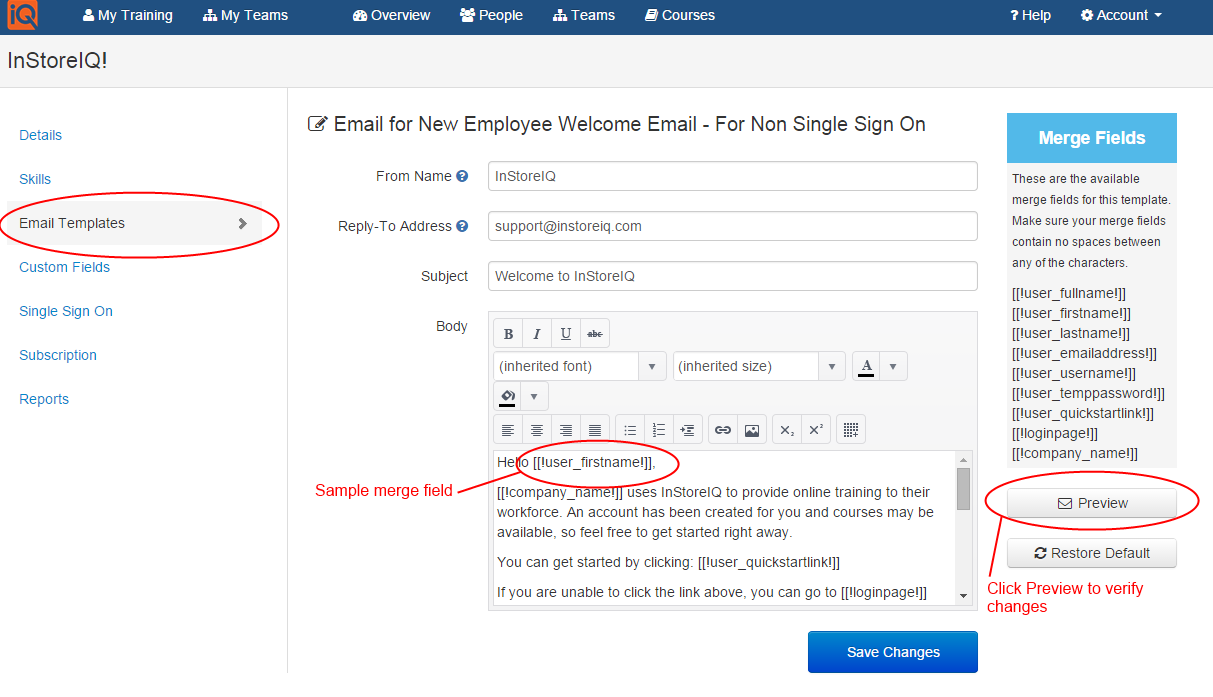The height and width of the screenshot is (697, 1213).
Task: Click the Save Changes button
Action: (x=892, y=652)
